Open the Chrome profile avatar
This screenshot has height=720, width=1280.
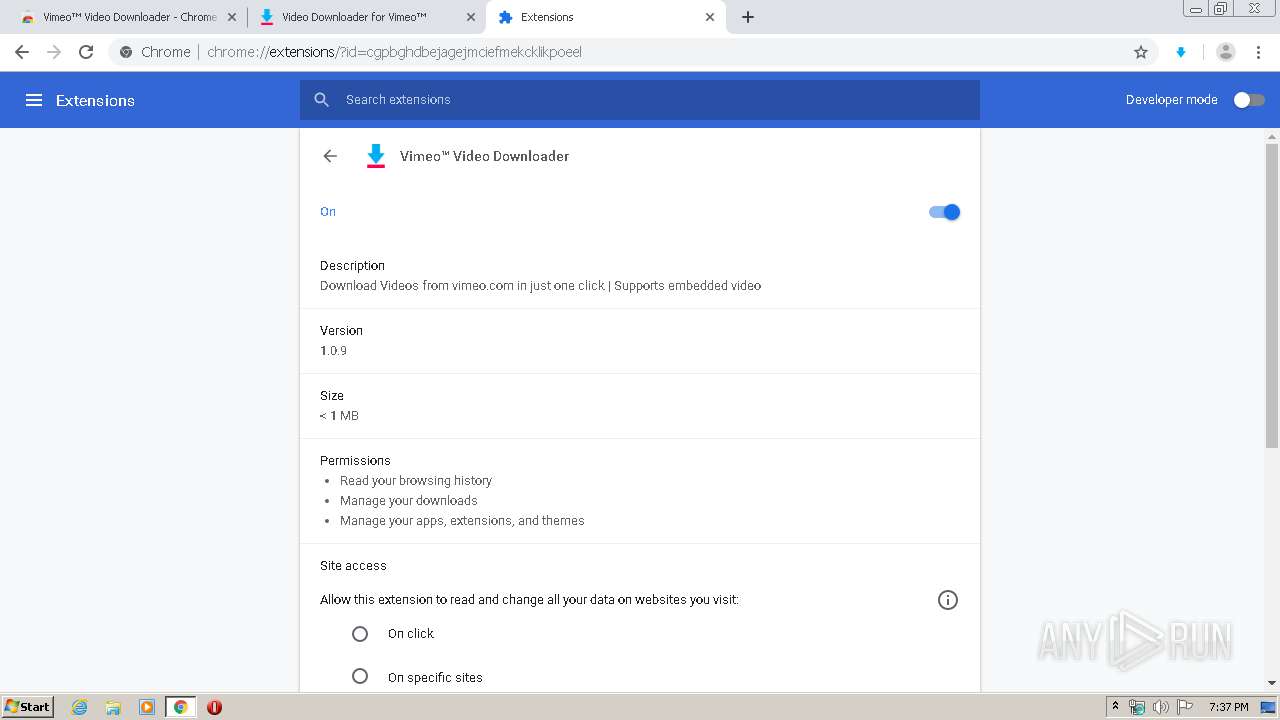1226,52
